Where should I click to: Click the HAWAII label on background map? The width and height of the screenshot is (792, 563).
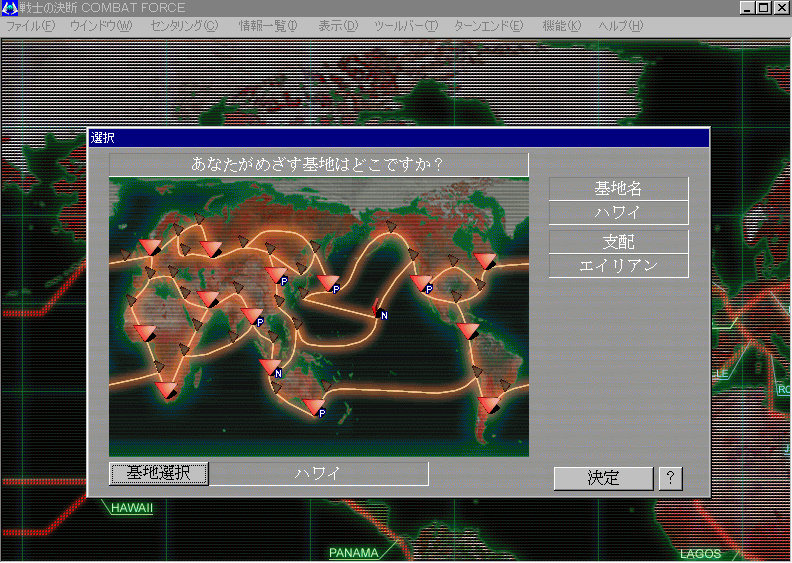[x=131, y=508]
